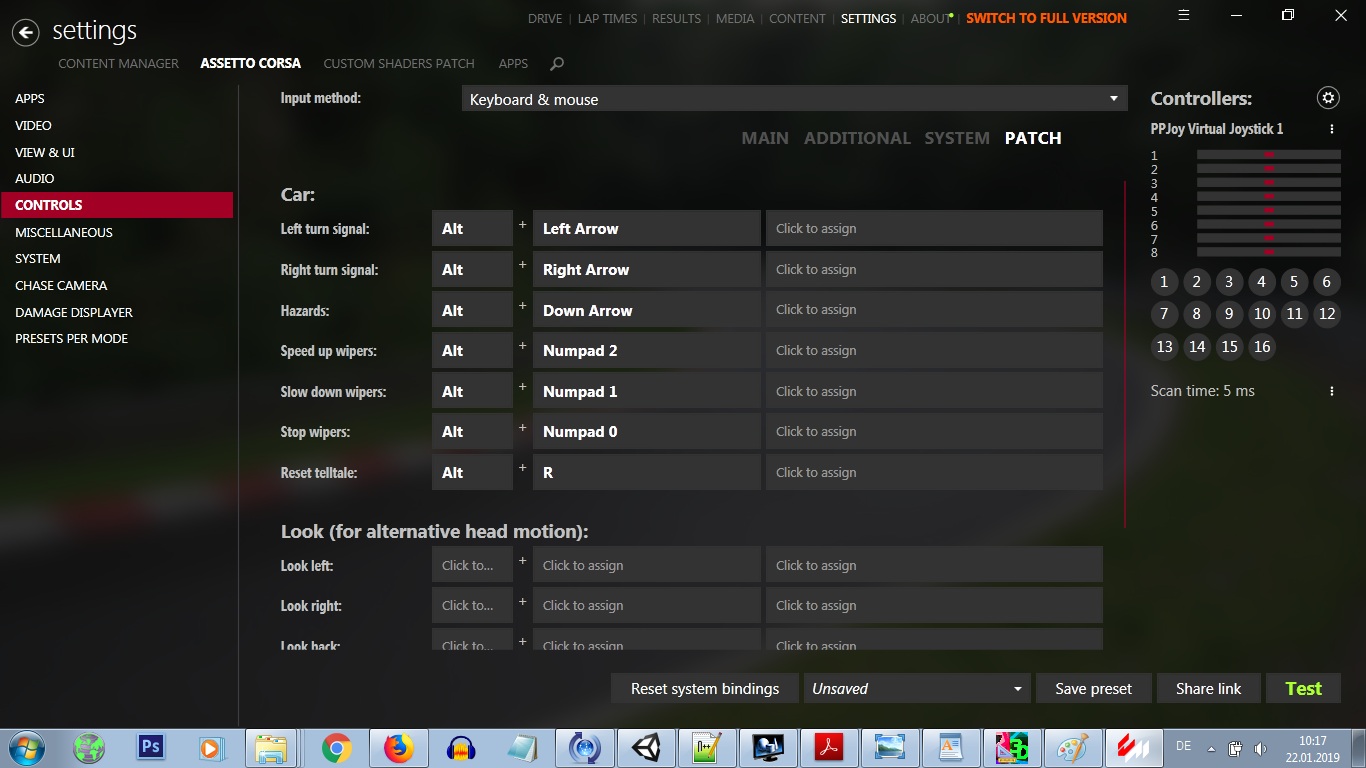Open the top APPS settings tab
The height and width of the screenshot is (768, 1366).
[513, 63]
